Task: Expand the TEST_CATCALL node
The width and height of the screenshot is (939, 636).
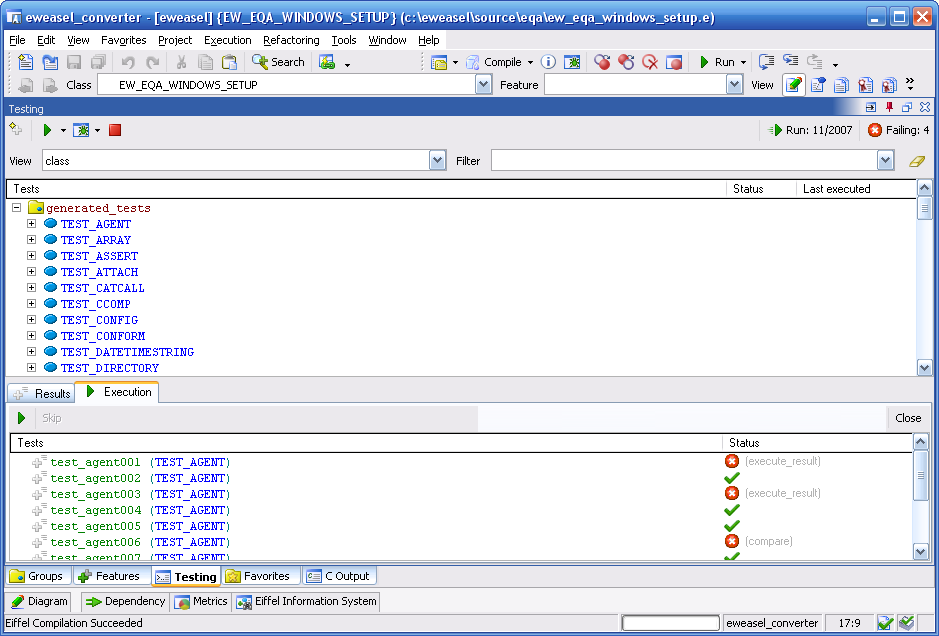Action: (x=31, y=287)
